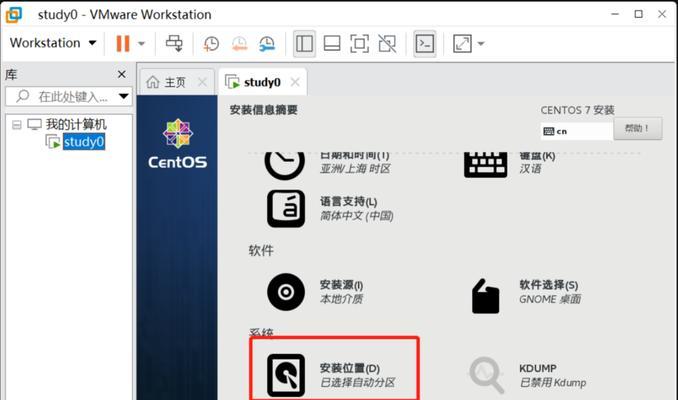
Task: Close the 主页 home tab
Action: pyautogui.click(x=202, y=82)
